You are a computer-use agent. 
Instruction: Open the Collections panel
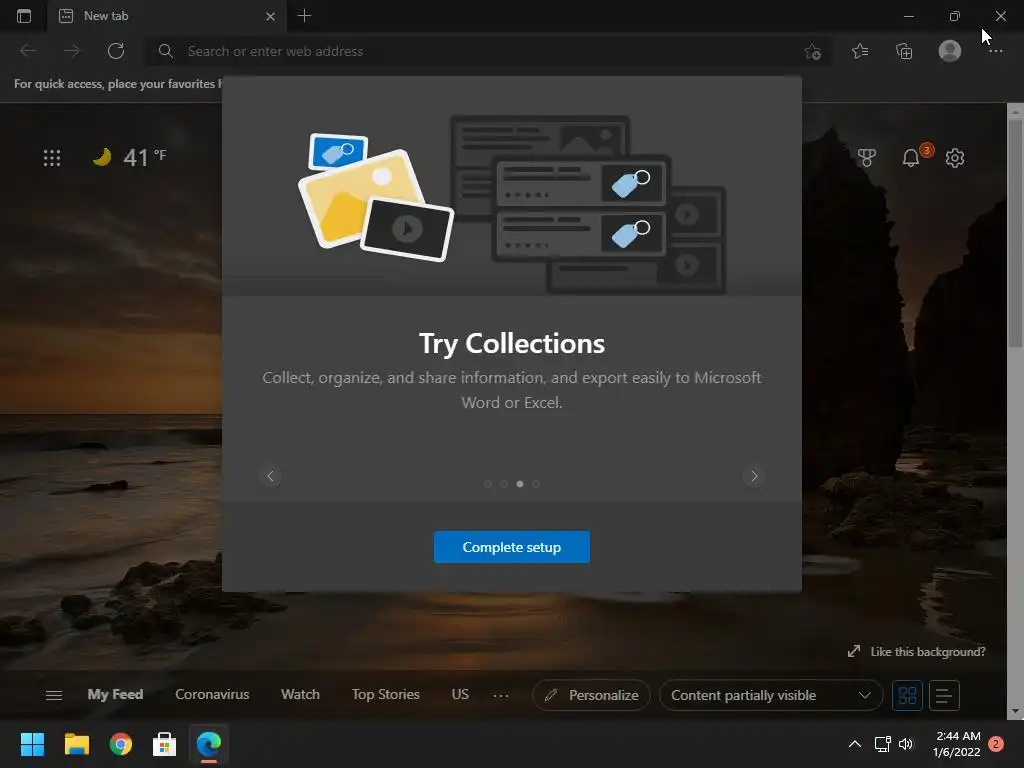click(904, 51)
